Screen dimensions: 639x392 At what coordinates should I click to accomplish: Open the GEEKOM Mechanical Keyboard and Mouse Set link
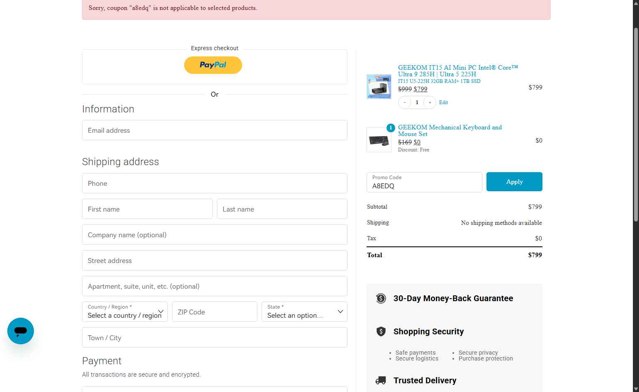450,130
